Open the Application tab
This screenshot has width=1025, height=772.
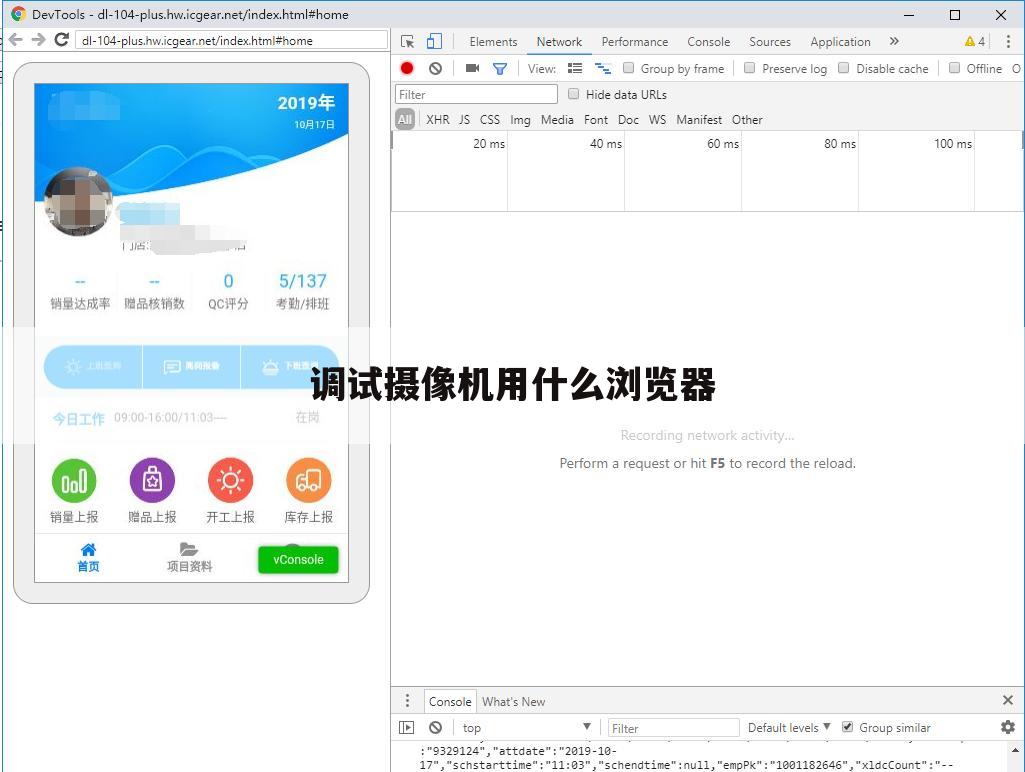pos(840,42)
